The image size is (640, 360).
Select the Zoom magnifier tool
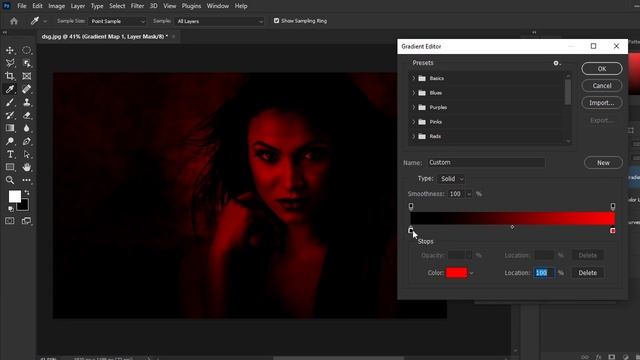(x=10, y=180)
